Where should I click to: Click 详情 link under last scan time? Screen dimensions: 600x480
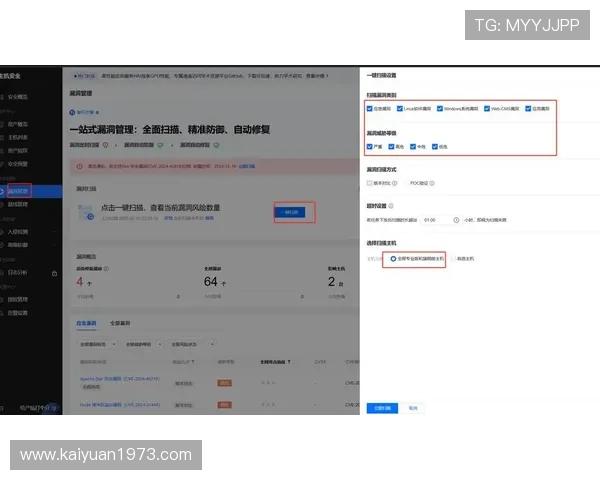pyautogui.click(x=168, y=218)
